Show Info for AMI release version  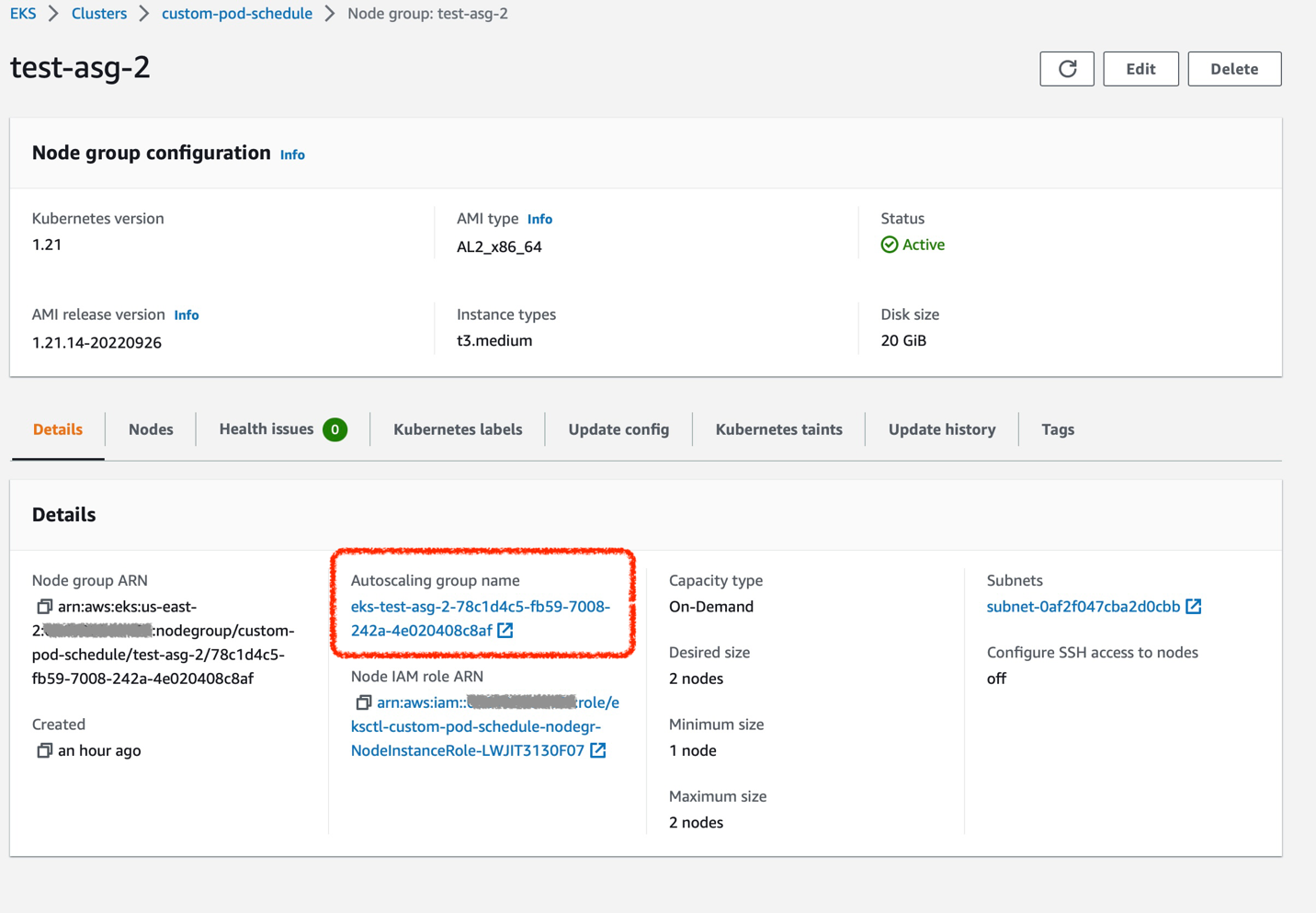187,314
